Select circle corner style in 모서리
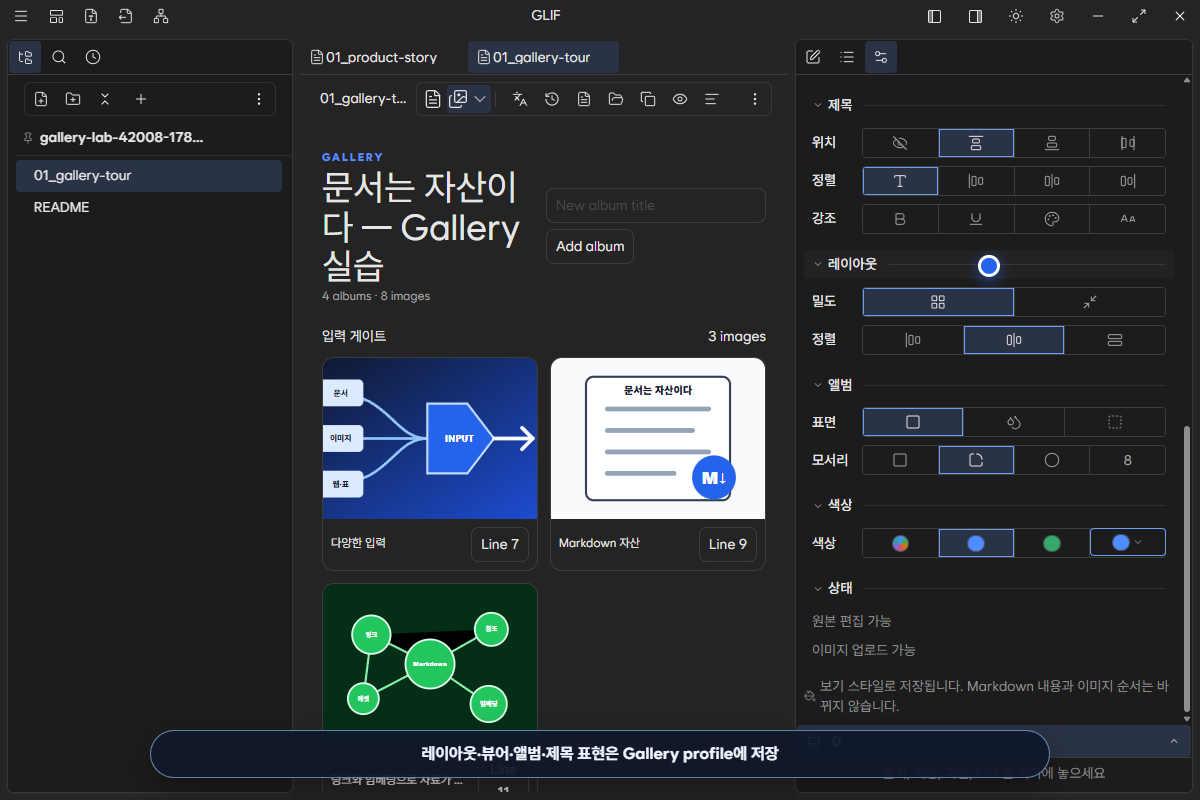The height and width of the screenshot is (800, 1200). (1052, 460)
